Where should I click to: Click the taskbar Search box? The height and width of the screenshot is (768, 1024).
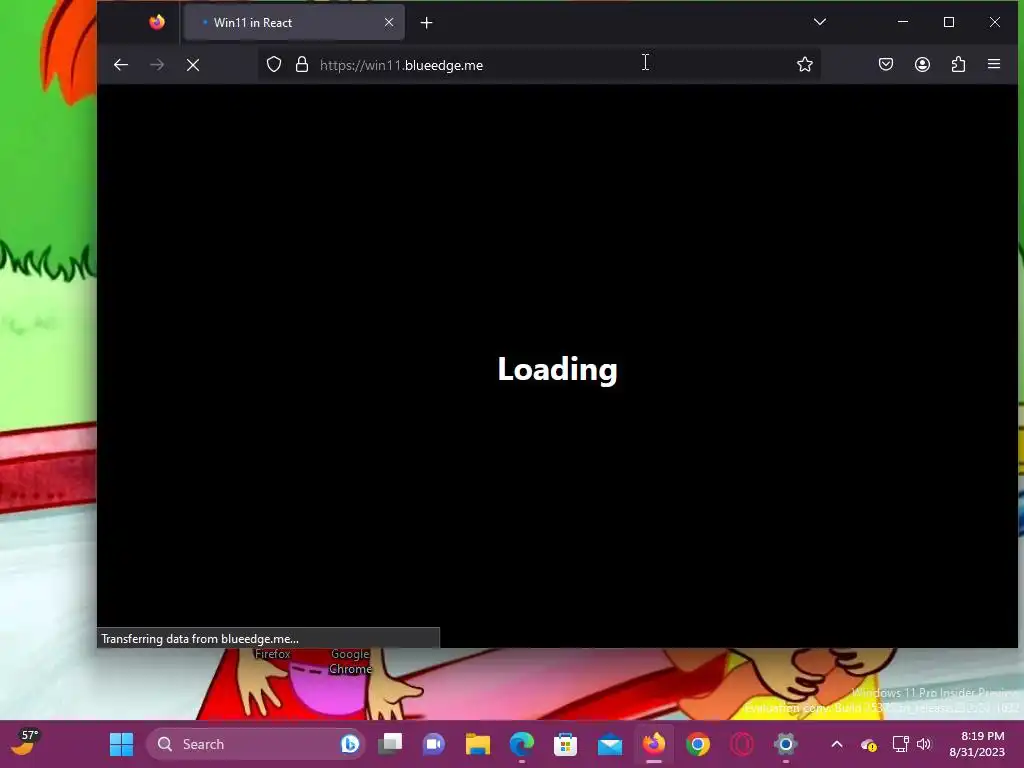[x=255, y=744]
